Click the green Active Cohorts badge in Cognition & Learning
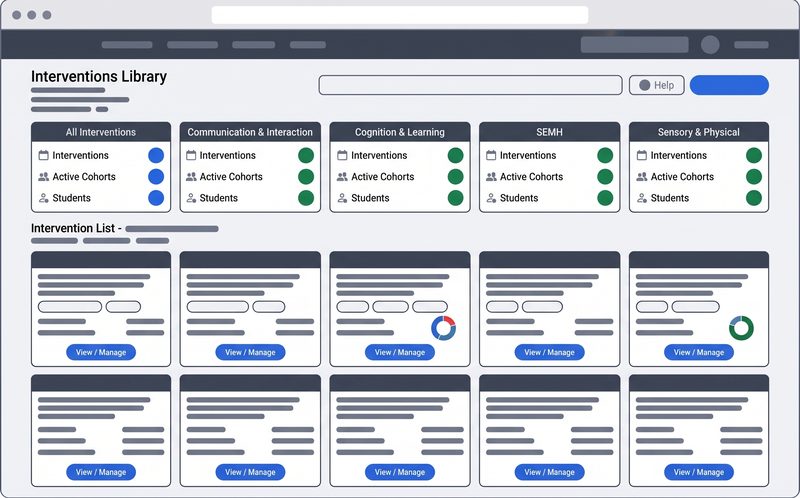 (x=456, y=177)
